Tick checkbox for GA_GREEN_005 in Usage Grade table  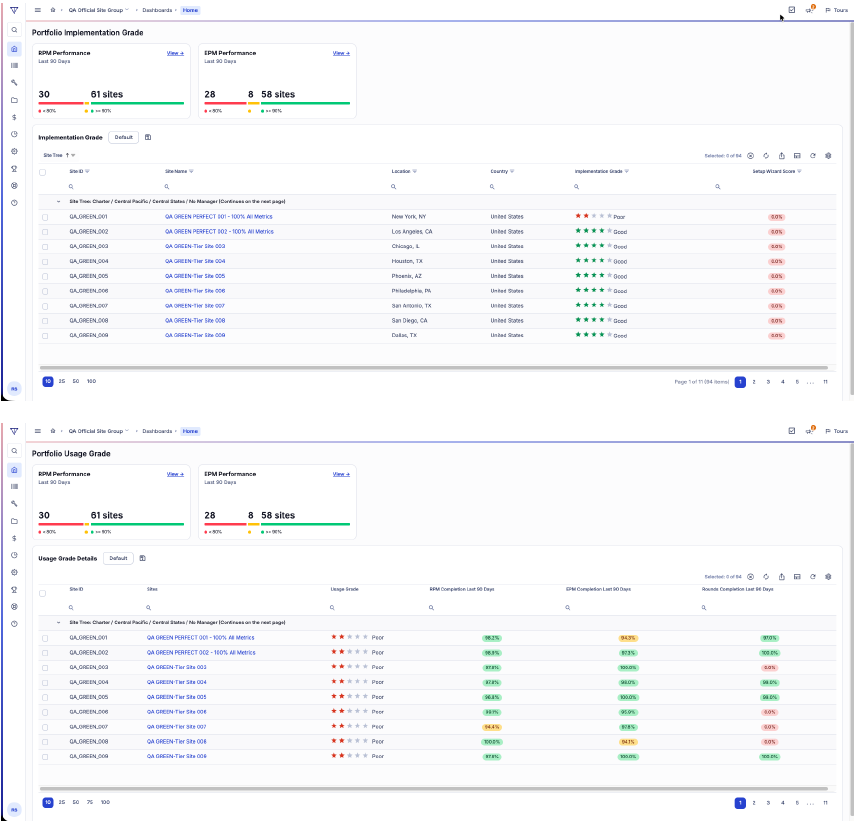point(45,697)
